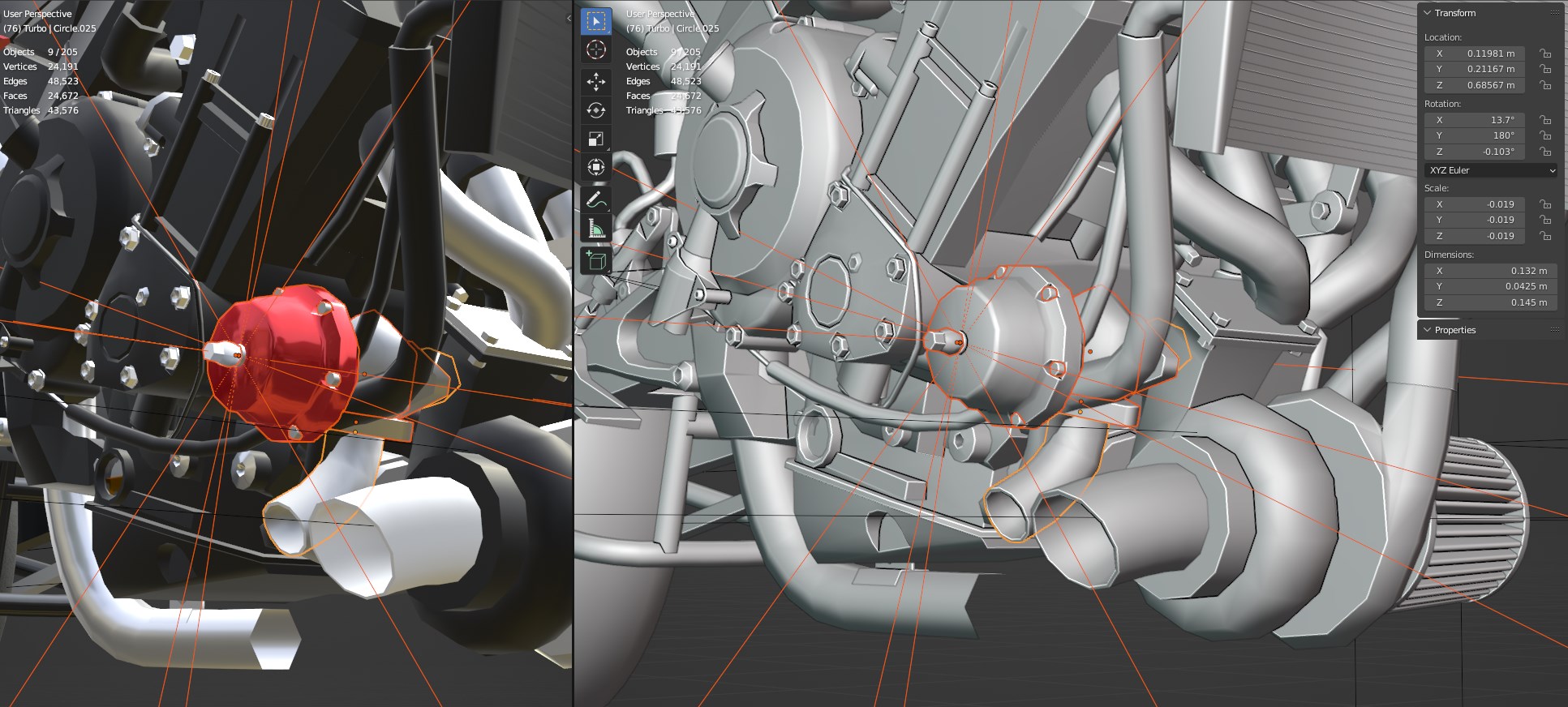Toggle the Rotation X lock

point(1545,120)
